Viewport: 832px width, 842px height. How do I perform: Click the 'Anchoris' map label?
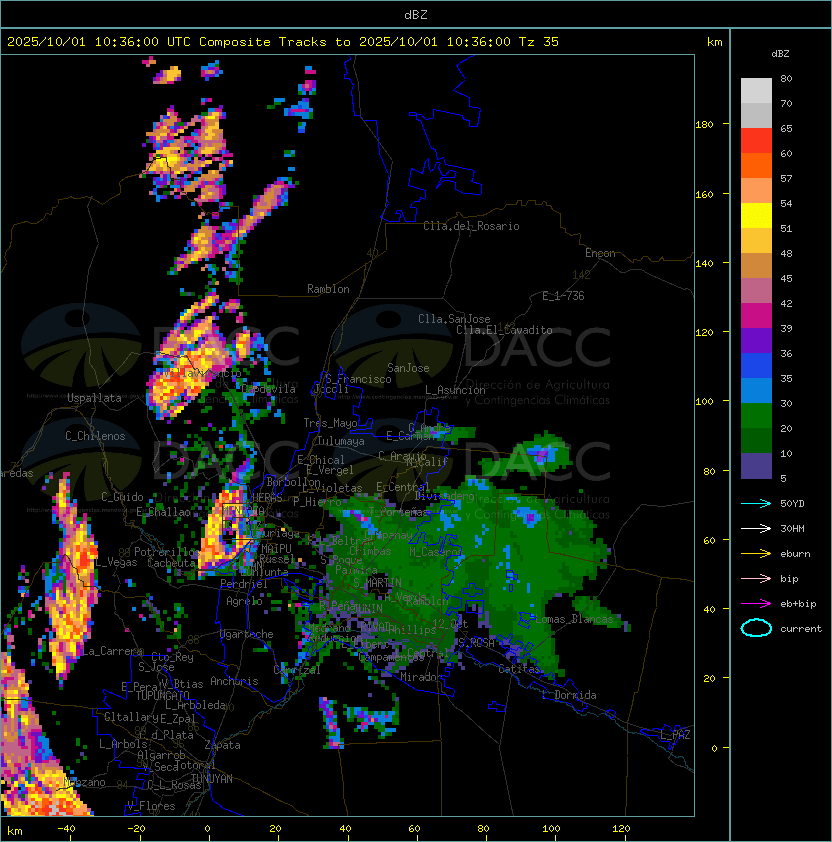coord(234,681)
